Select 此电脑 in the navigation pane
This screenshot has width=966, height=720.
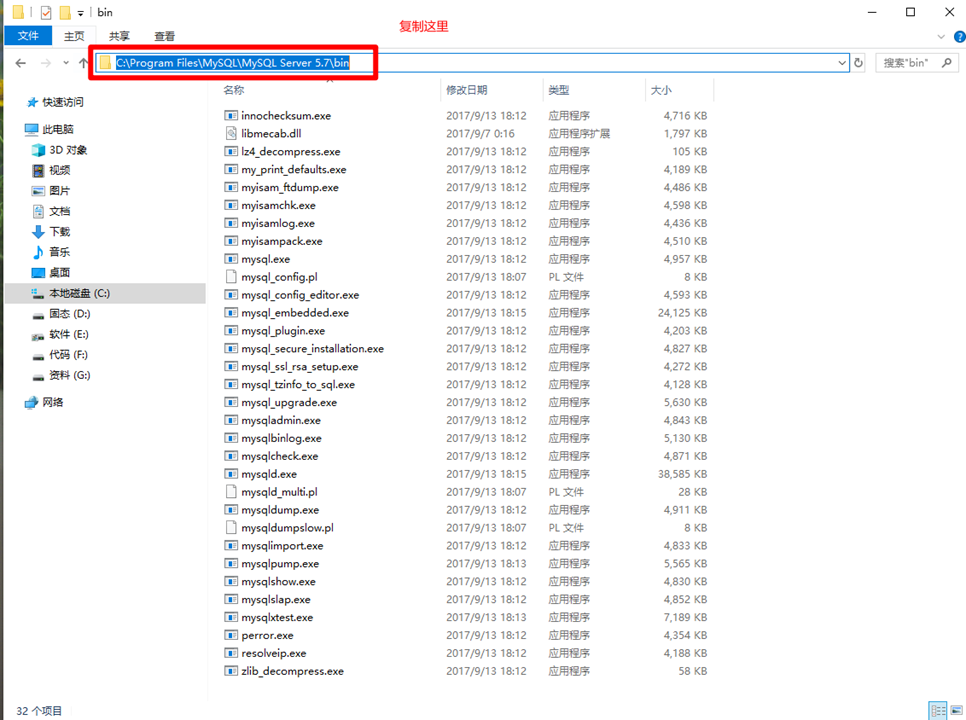coord(49,129)
